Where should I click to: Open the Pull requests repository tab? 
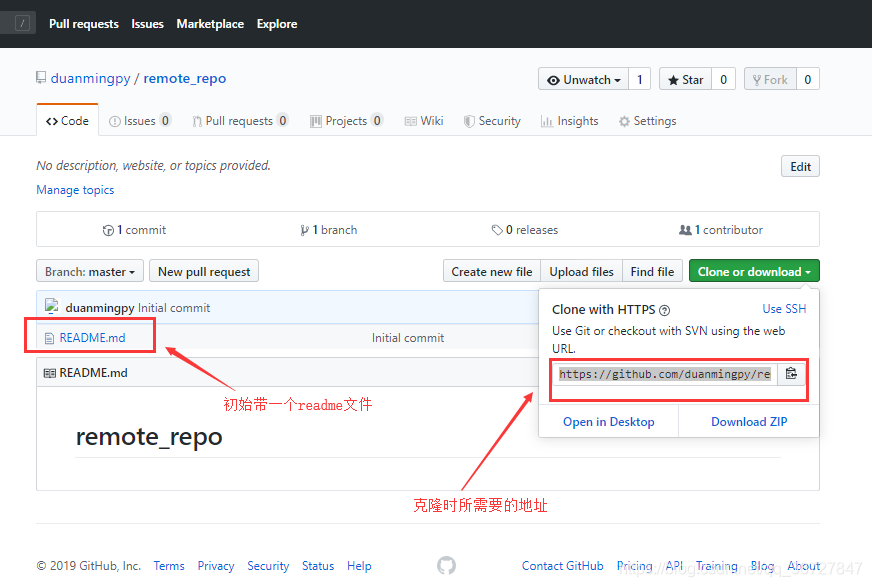(x=240, y=121)
